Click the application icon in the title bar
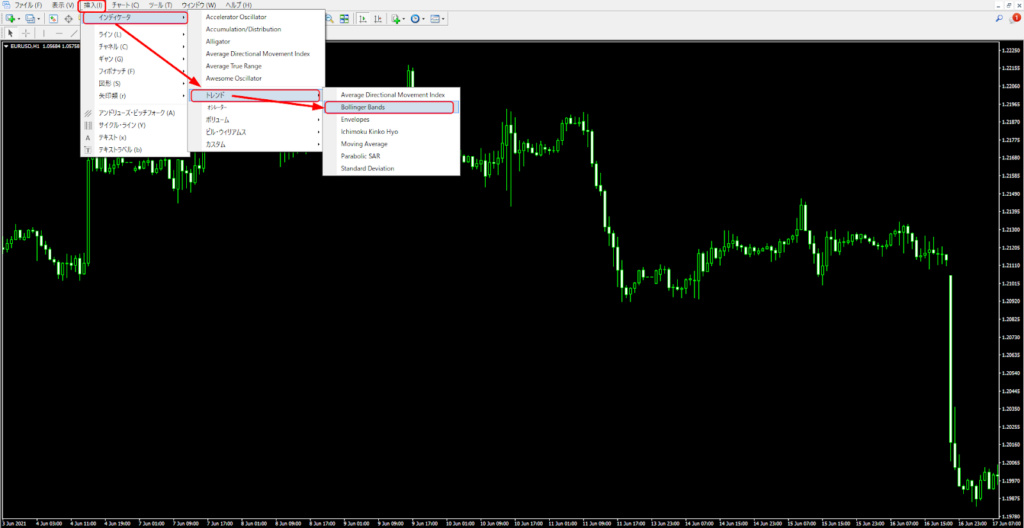Viewport: 1024px width, 528px height. tap(7, 5)
